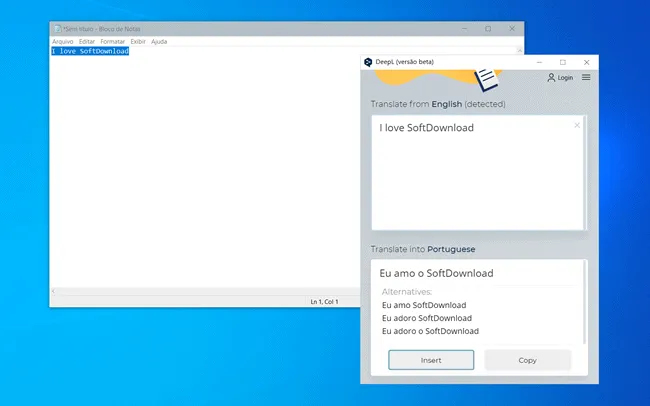
Task: Open the Editar menu in Notepad
Action: (x=87, y=41)
